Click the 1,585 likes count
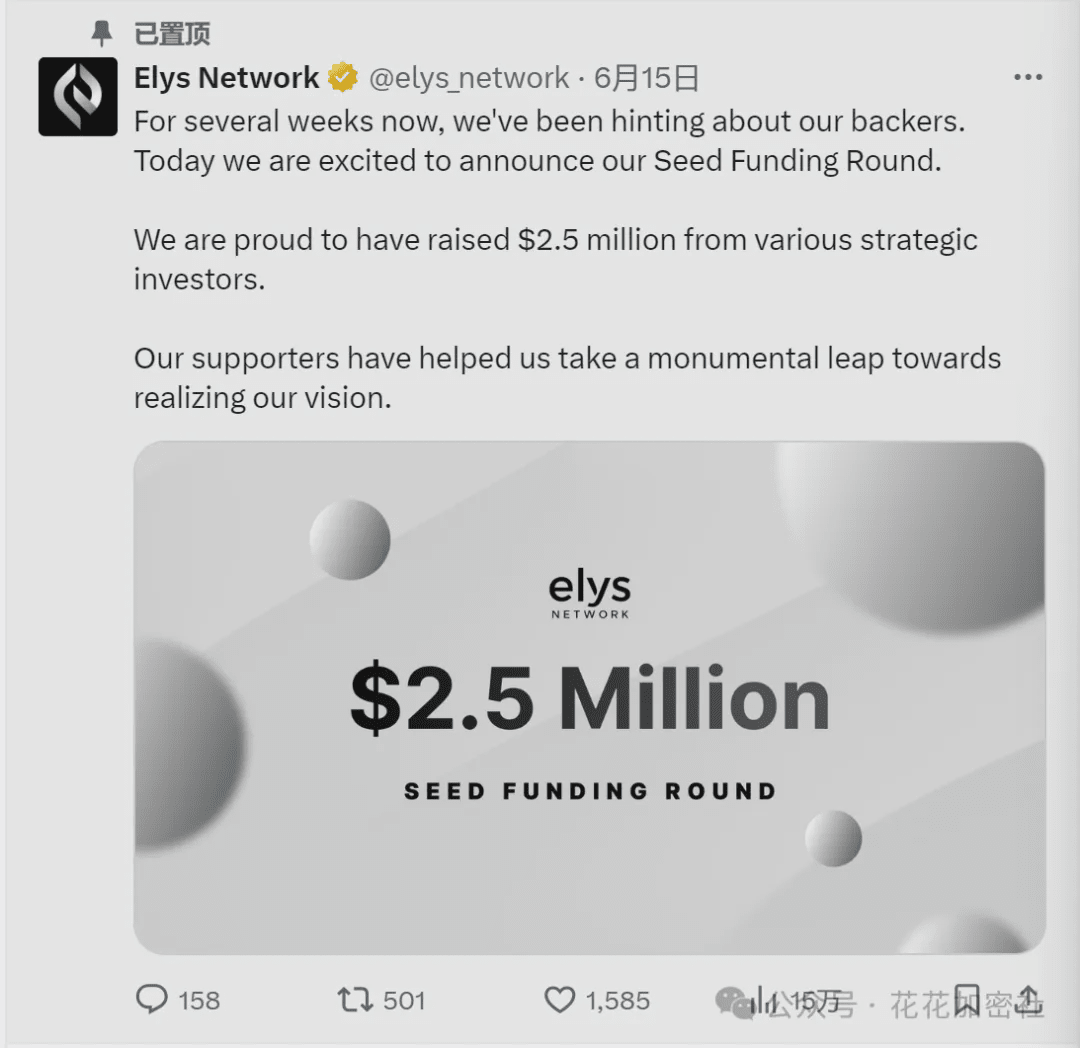 pos(617,1000)
